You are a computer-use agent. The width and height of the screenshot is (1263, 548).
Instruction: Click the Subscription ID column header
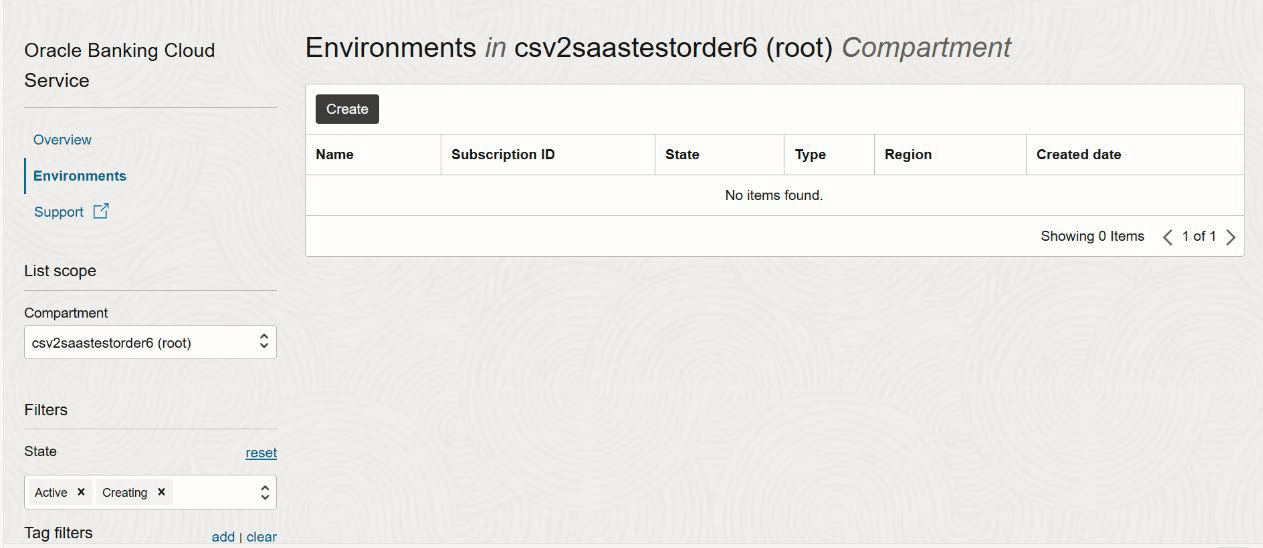pos(503,155)
